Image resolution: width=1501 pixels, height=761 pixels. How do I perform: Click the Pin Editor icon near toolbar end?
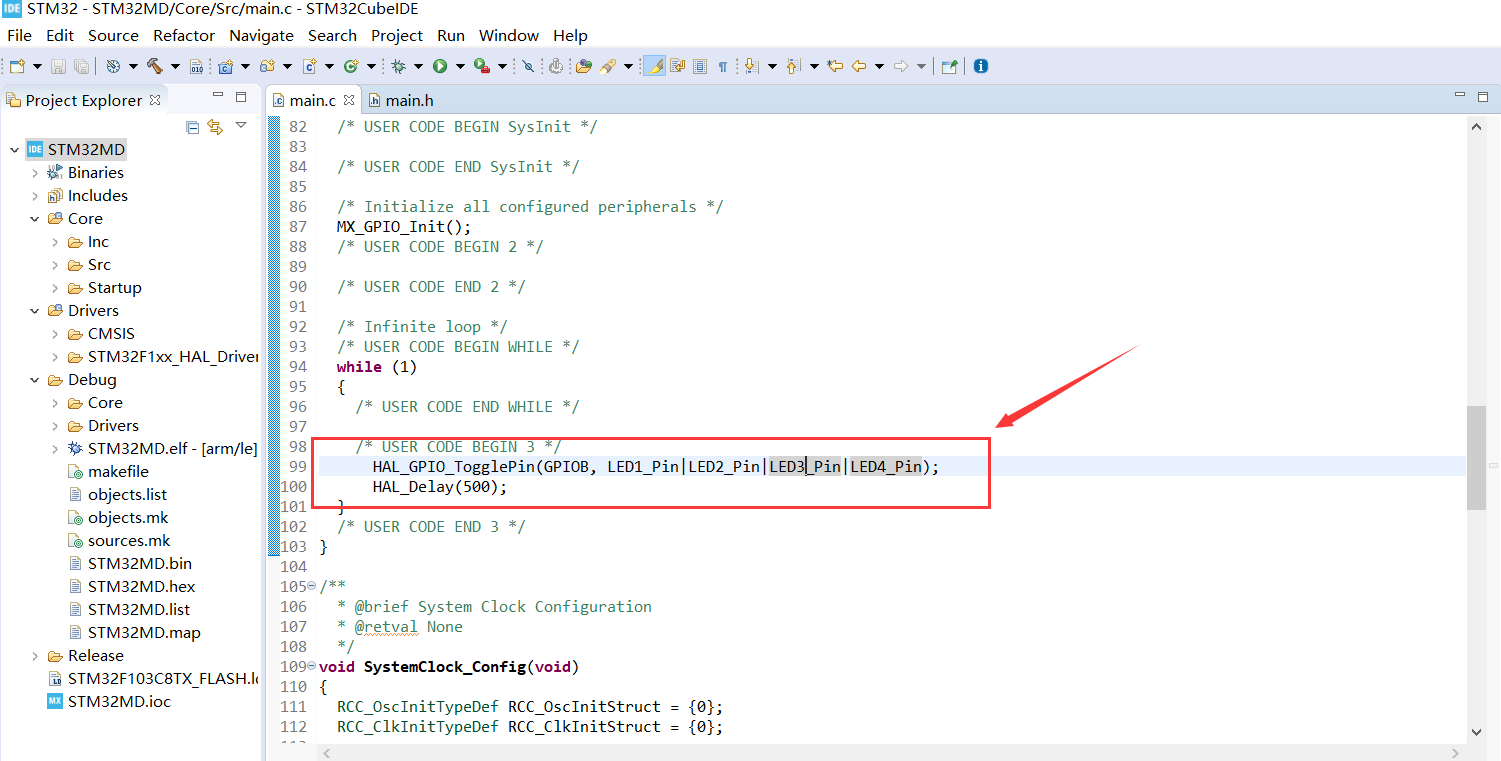[x=949, y=66]
